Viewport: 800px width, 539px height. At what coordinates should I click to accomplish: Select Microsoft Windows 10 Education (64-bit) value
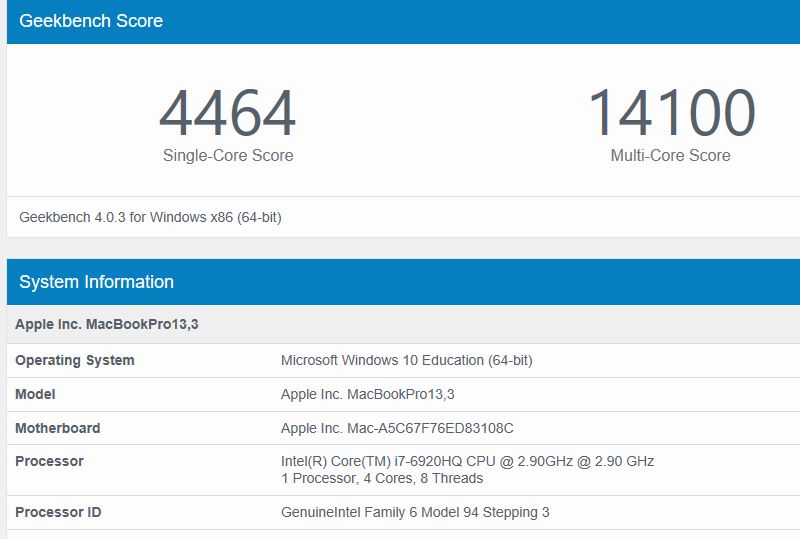pyautogui.click(x=407, y=360)
